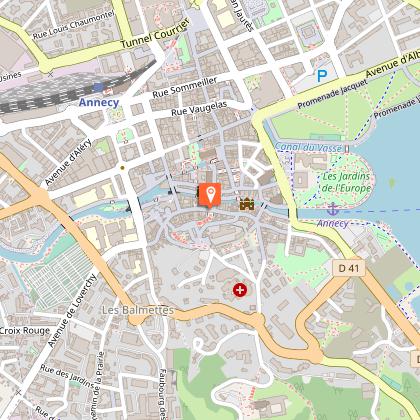Click the Rue Vaugelas street label
Viewport: 420px width, 420px height.
(199, 109)
